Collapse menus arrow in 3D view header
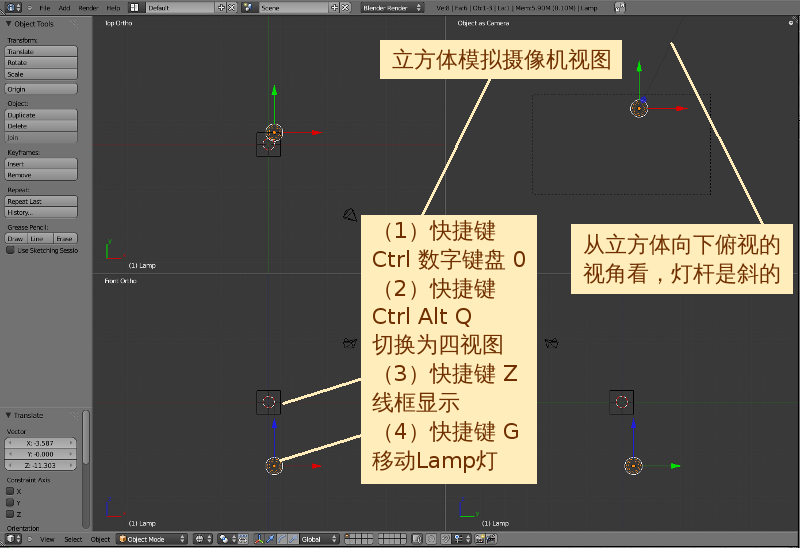This screenshot has height=548, width=800. tap(30, 539)
